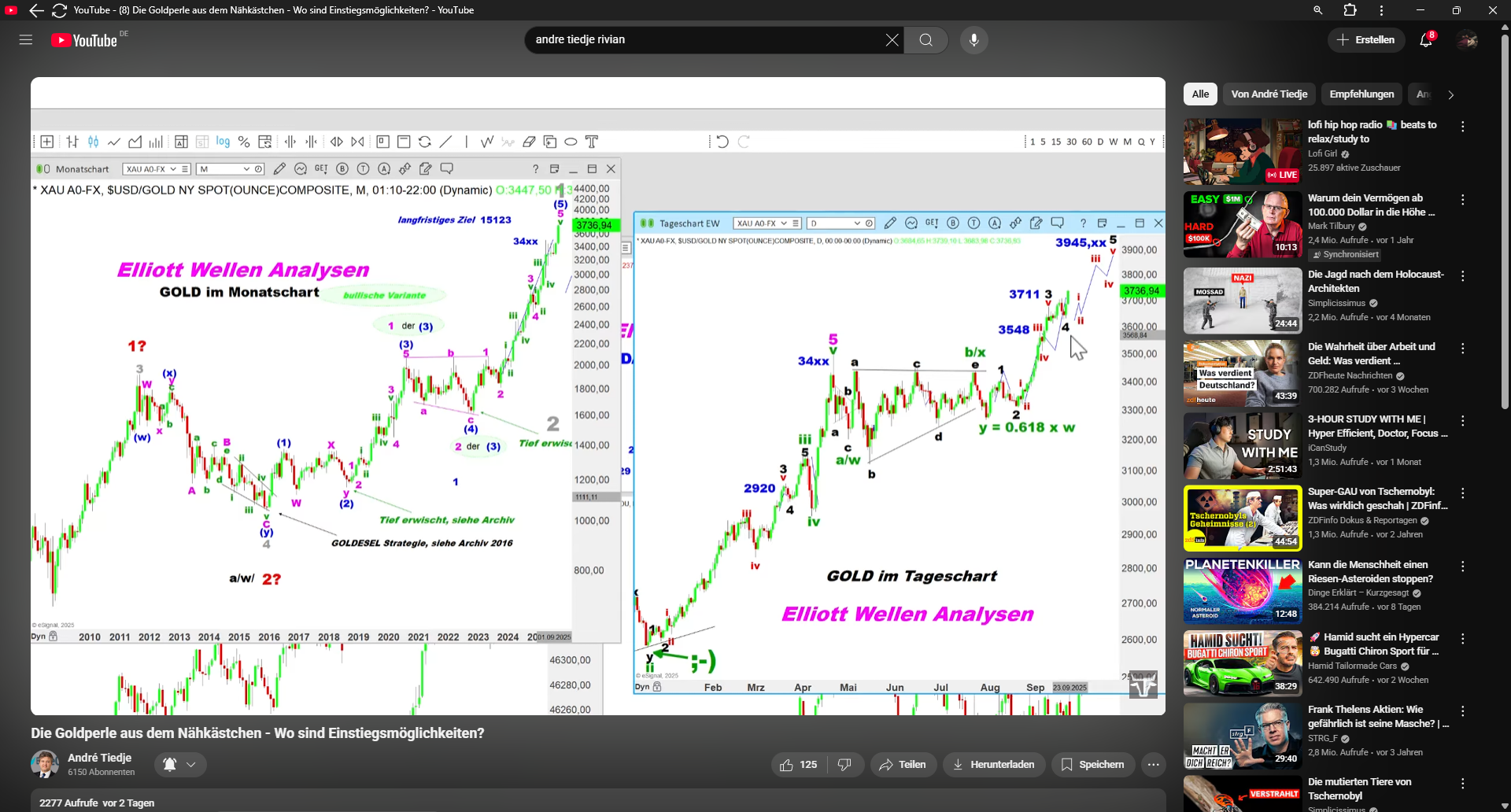
Task: Like the video with thumbs up
Action: click(x=798, y=765)
